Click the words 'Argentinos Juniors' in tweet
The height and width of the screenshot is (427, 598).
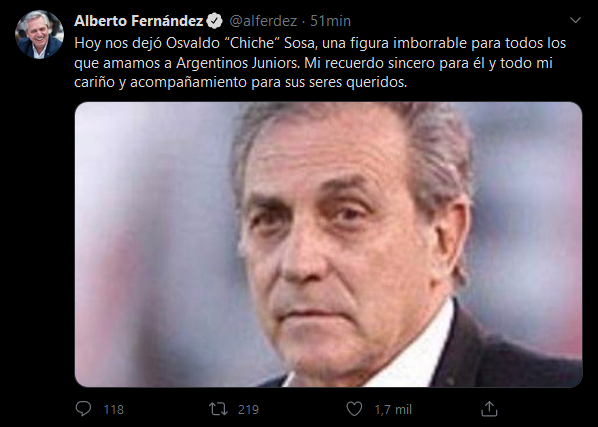[237, 63]
